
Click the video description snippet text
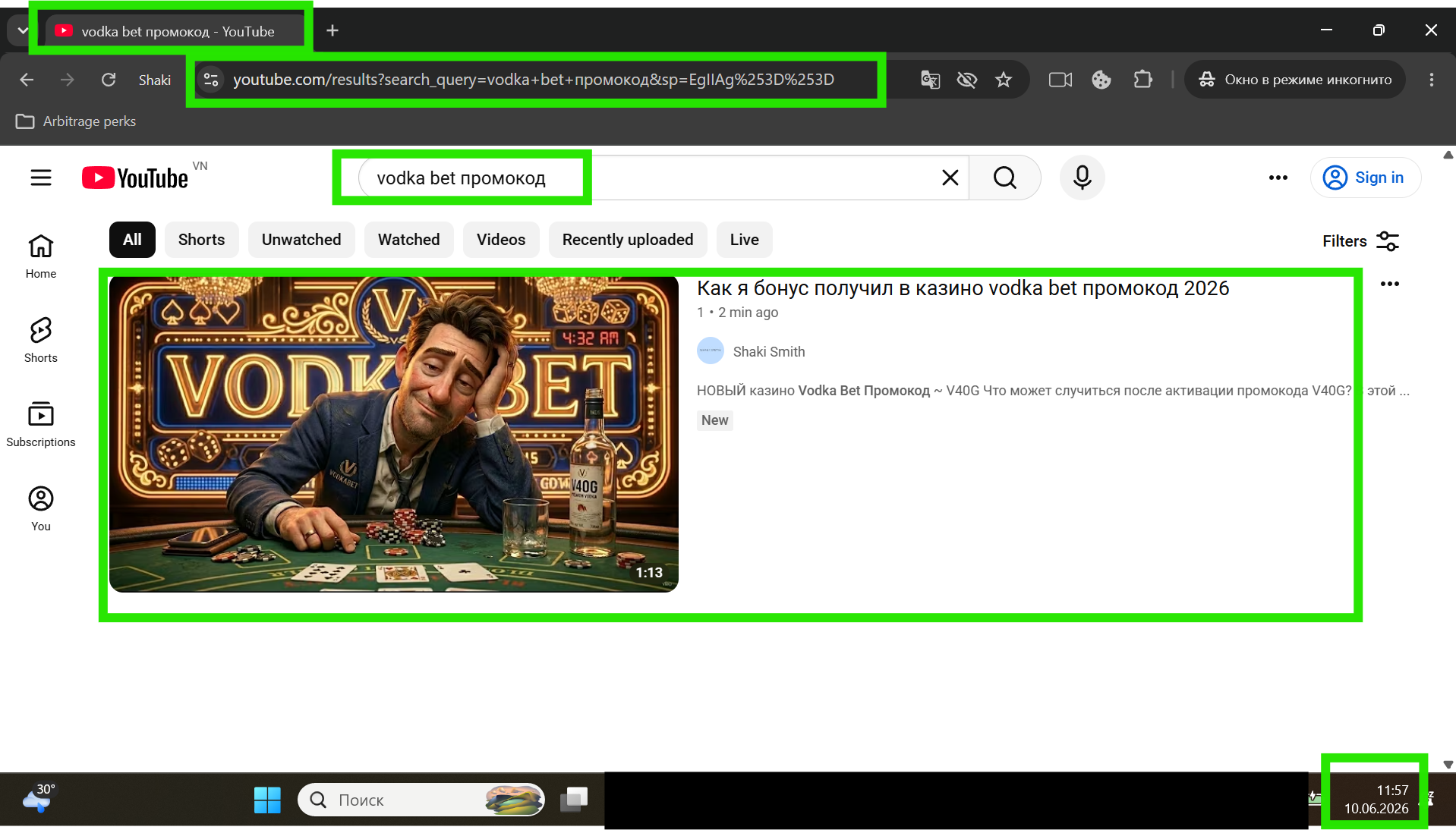point(1053,391)
